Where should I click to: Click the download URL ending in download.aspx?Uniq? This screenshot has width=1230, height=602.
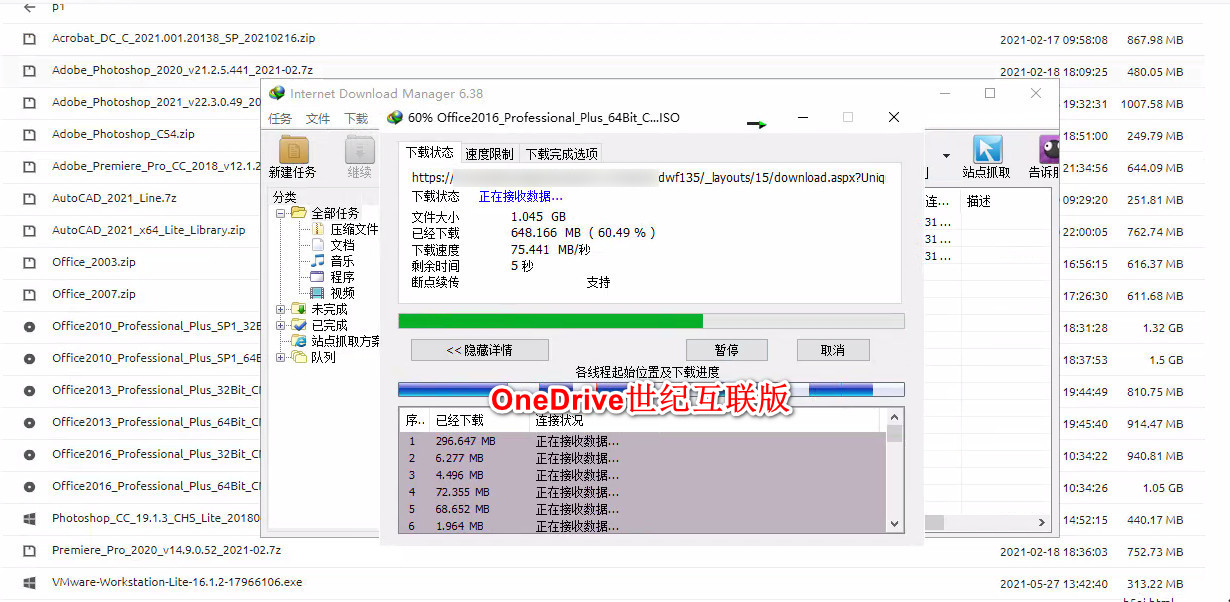pyautogui.click(x=648, y=177)
